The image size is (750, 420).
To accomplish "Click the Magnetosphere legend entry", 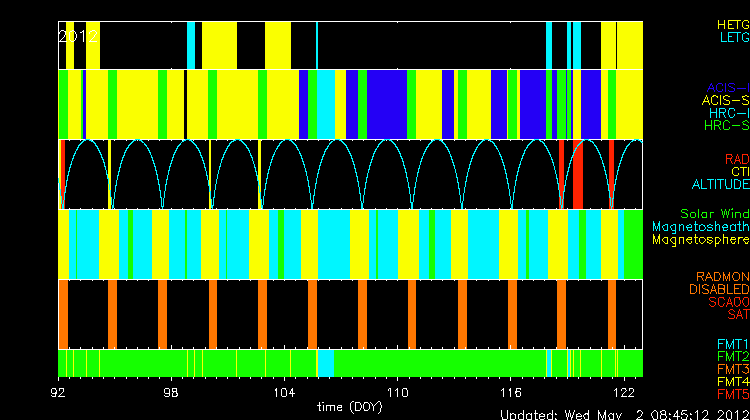I will click(x=700, y=240).
